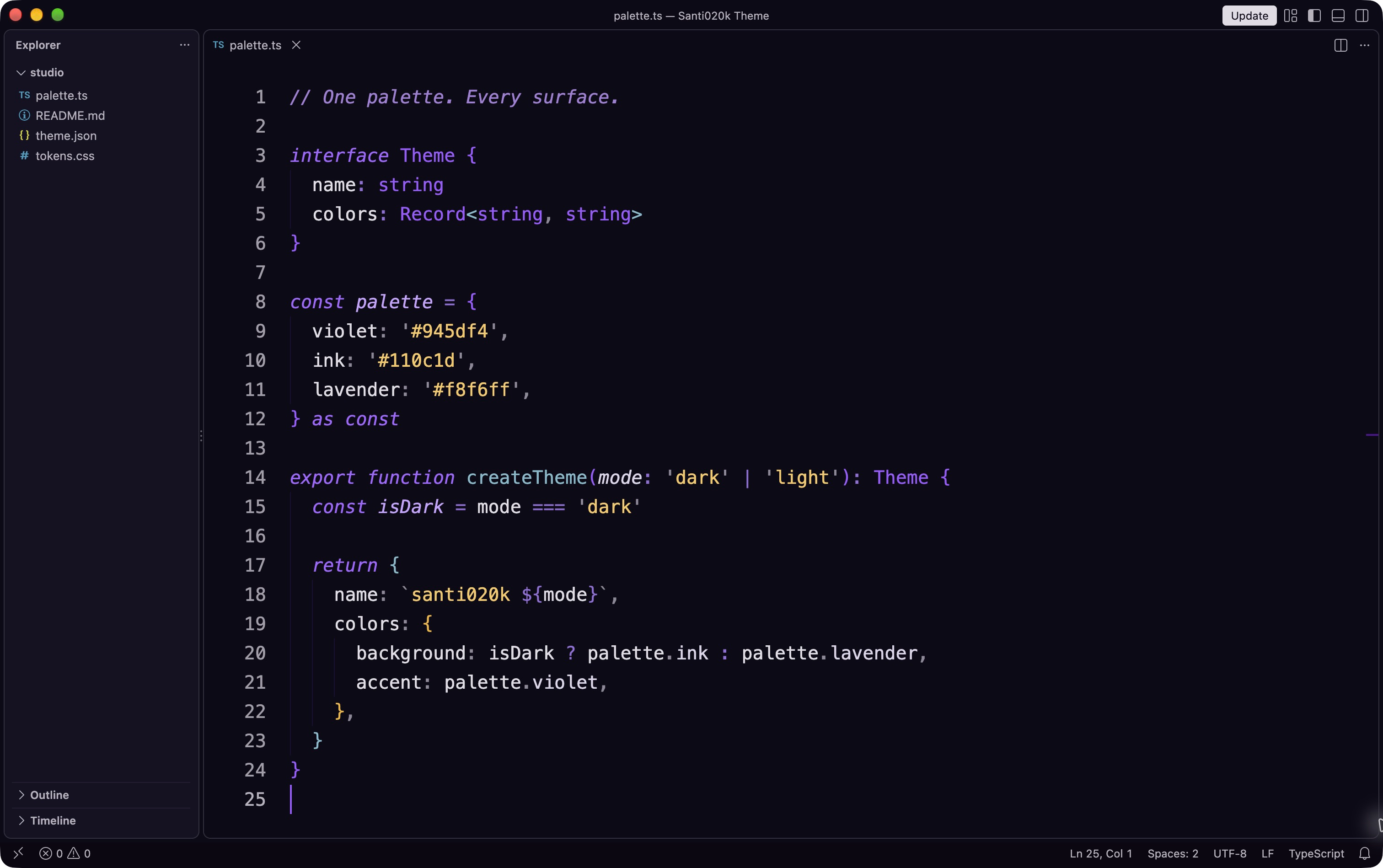1383x868 pixels.
Task: Click the '#110c1d' ink color string
Action: tap(416, 360)
